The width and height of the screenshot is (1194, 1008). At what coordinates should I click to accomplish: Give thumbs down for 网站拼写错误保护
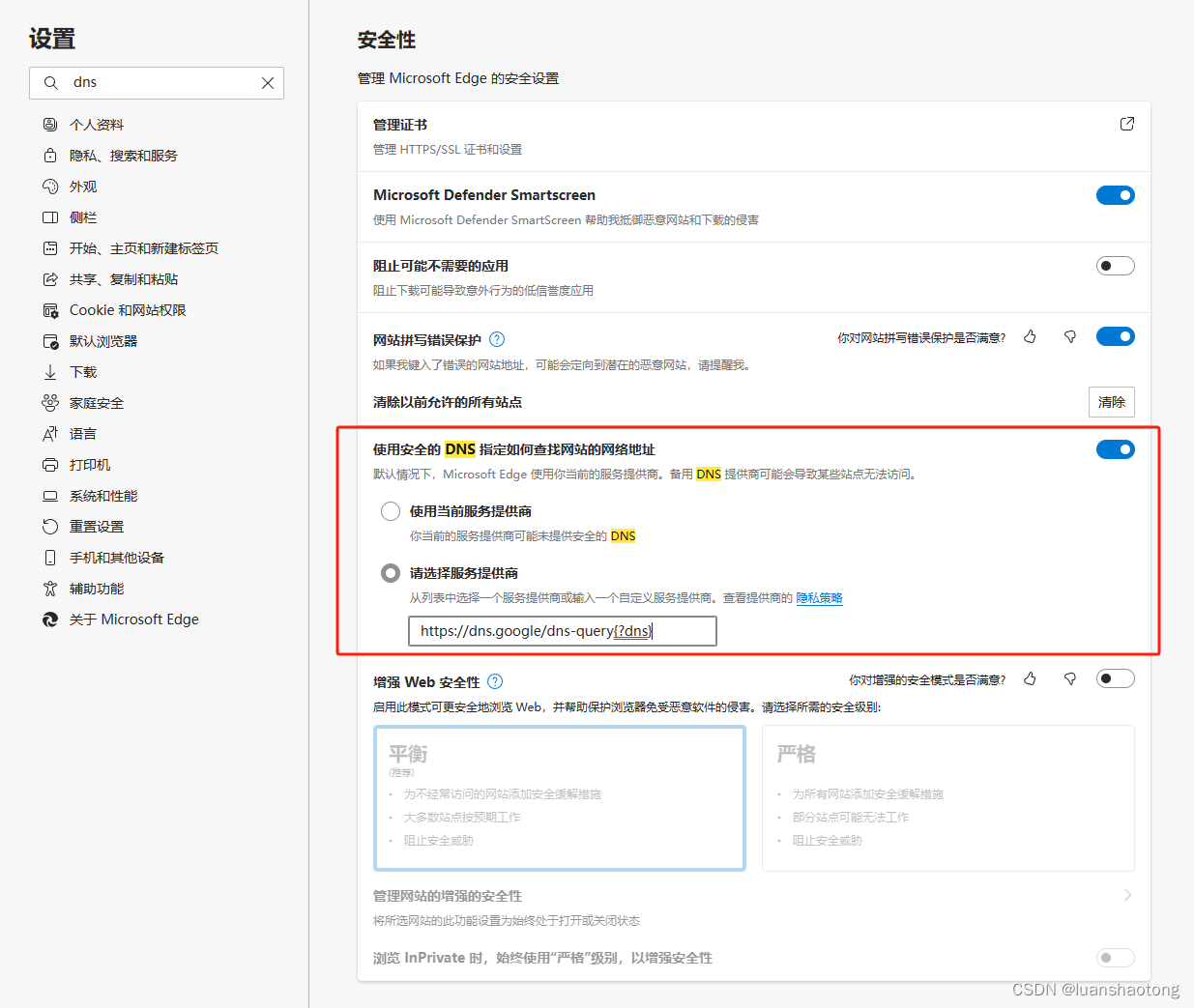pos(1070,336)
